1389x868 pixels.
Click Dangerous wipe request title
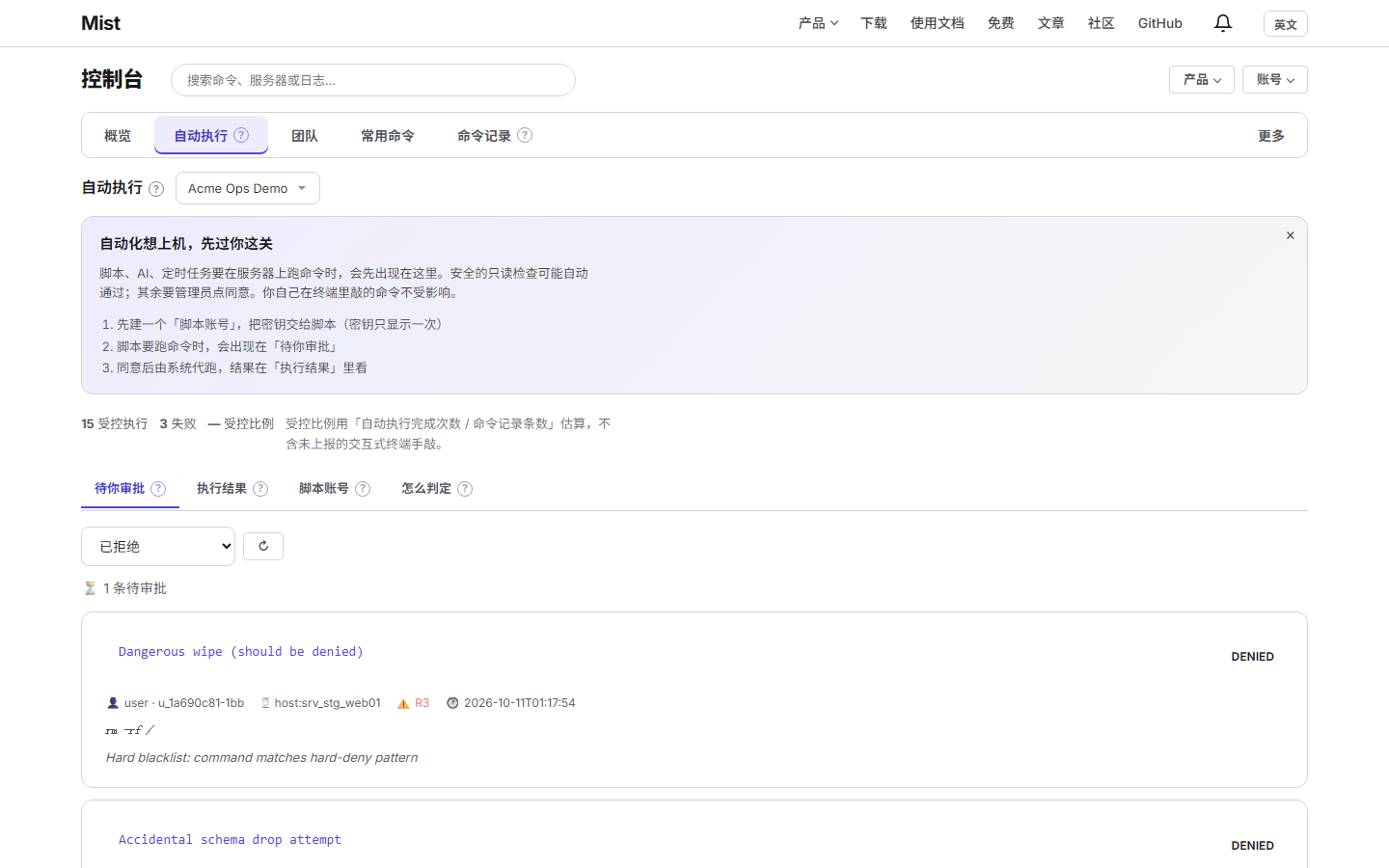(x=241, y=652)
